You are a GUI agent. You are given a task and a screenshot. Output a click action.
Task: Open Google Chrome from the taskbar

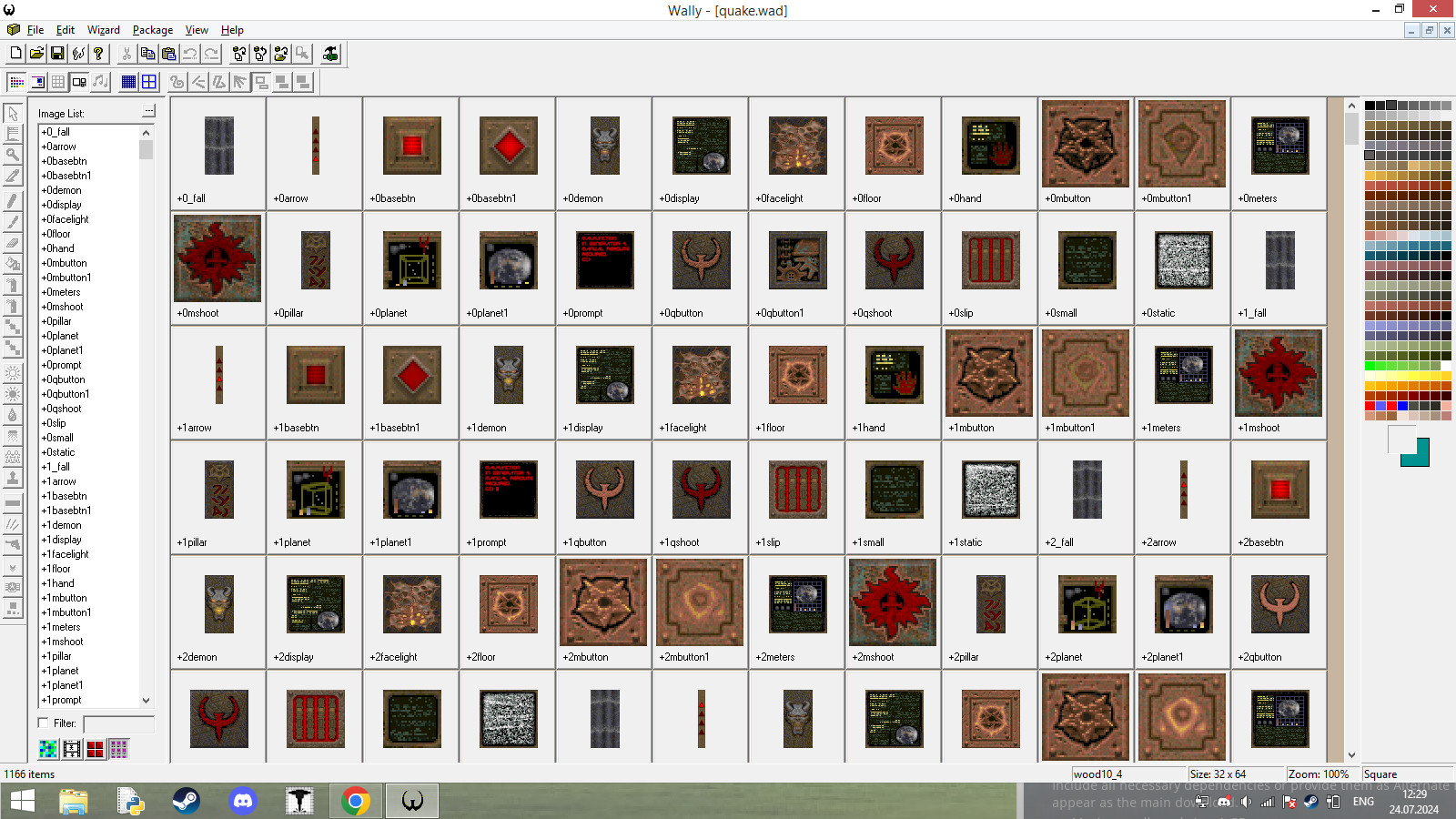[355, 801]
